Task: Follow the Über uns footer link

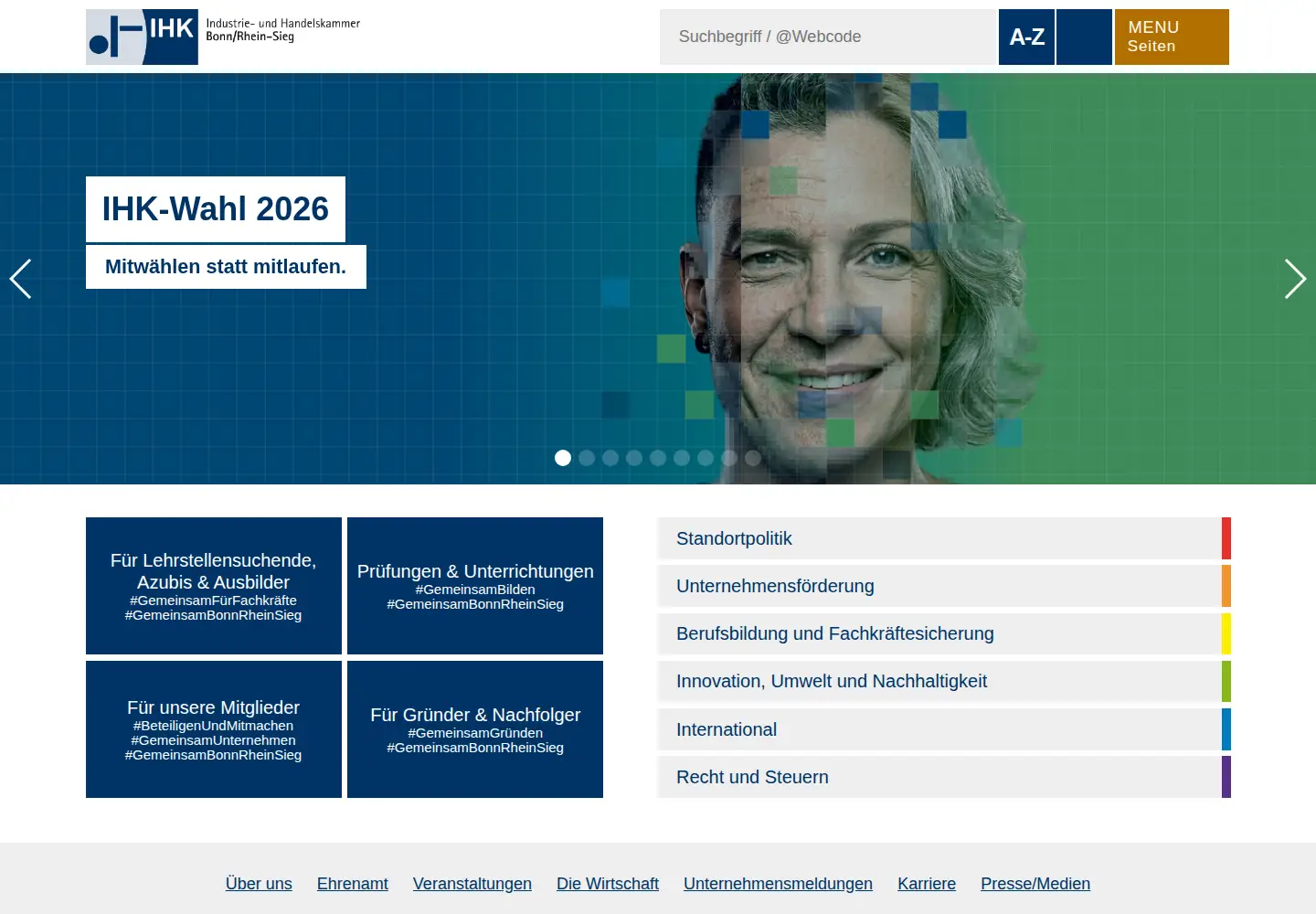Action: click(259, 884)
